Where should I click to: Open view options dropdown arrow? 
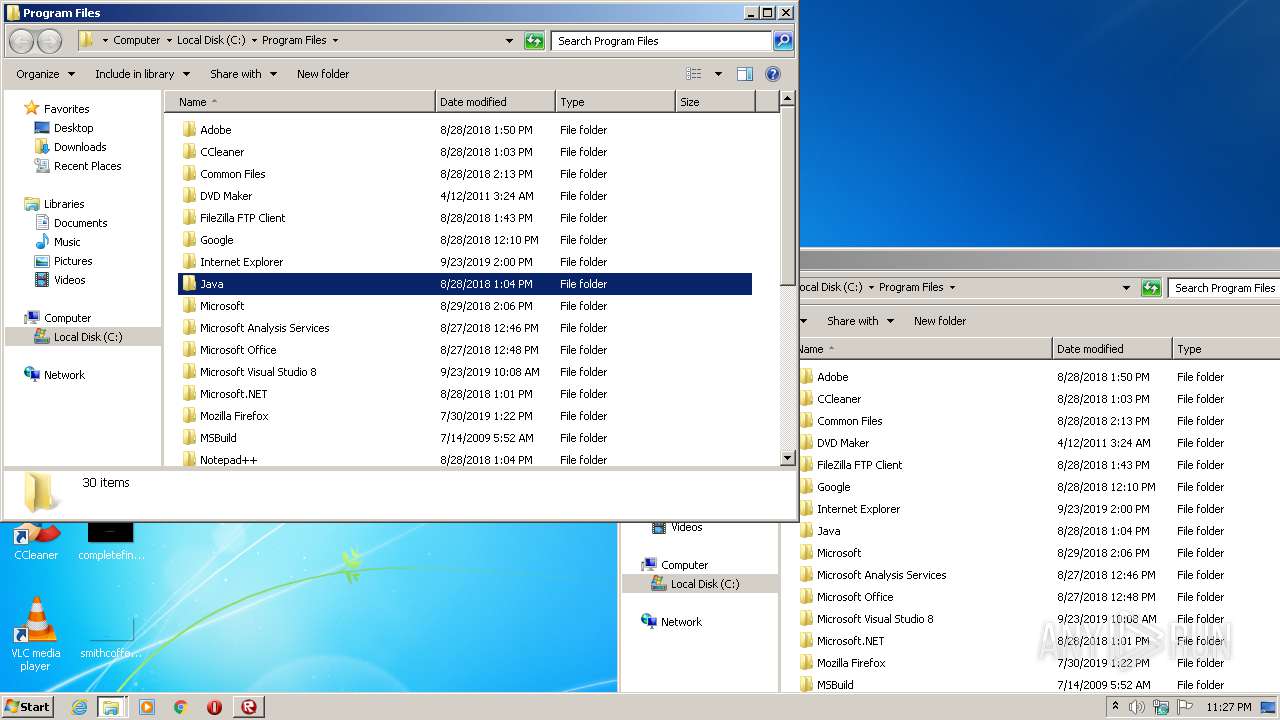(x=718, y=74)
